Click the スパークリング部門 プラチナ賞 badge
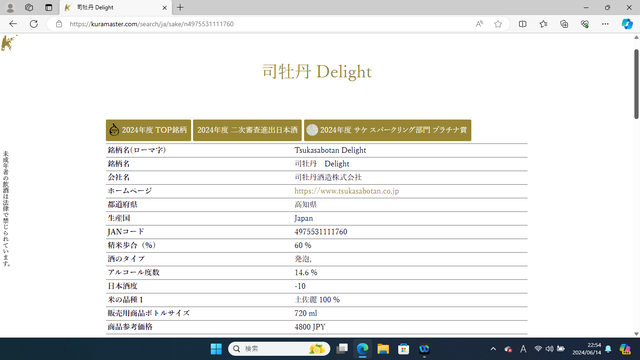The width and height of the screenshot is (640, 360). tap(387, 130)
